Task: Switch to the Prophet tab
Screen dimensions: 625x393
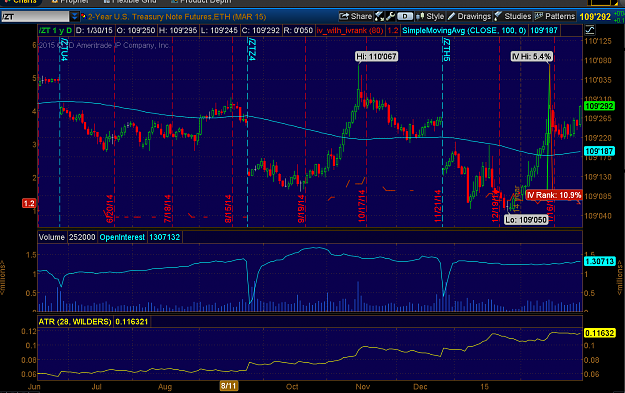Action: pyautogui.click(x=70, y=2)
